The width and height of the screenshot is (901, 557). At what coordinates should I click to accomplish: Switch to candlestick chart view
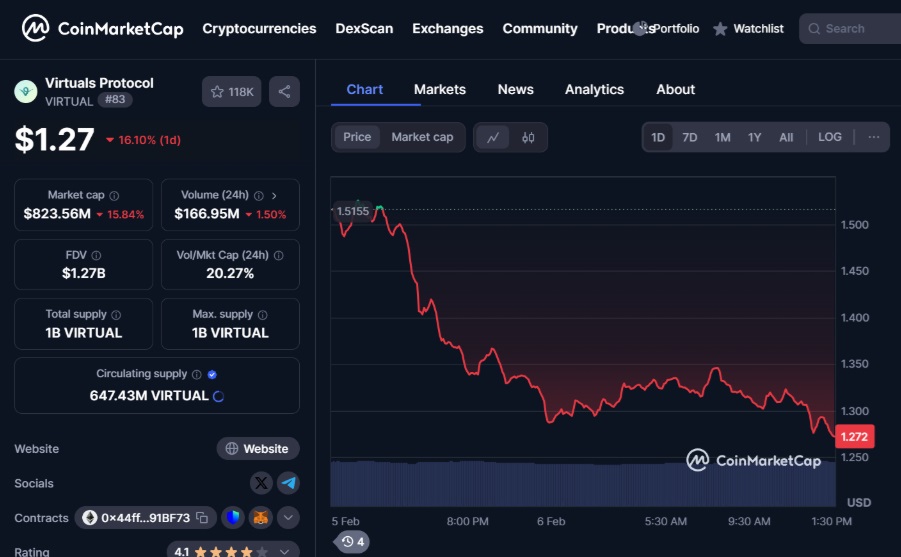click(x=528, y=137)
